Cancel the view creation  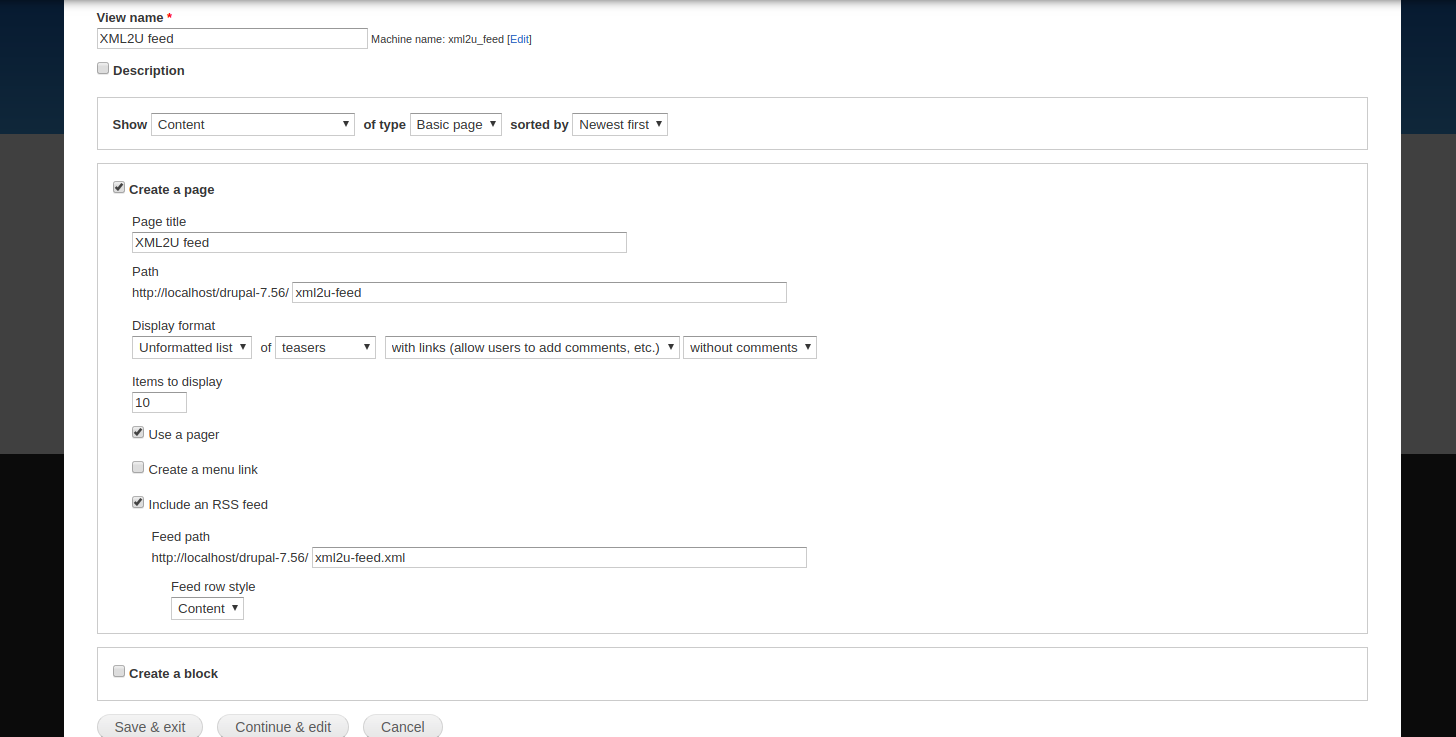403,727
